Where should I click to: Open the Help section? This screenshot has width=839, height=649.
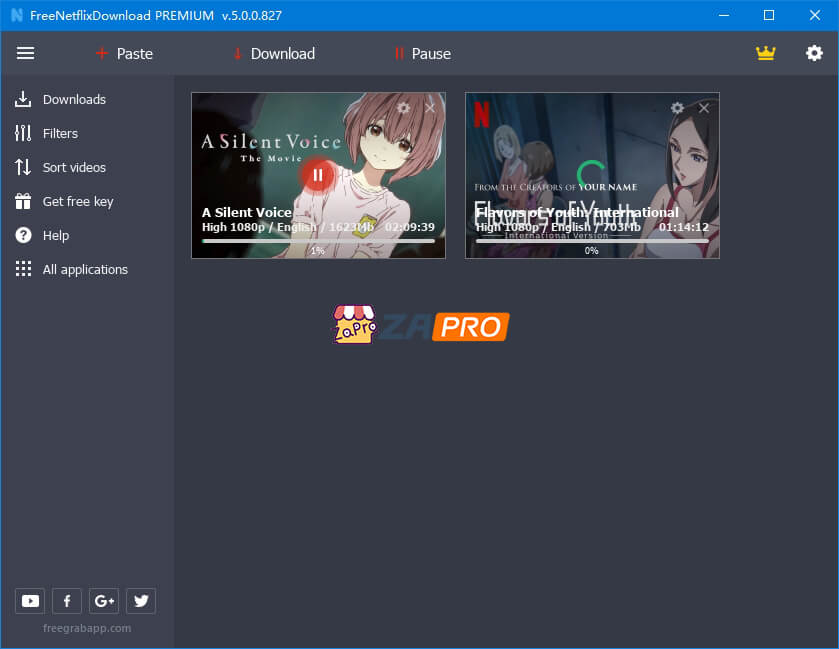pos(54,235)
